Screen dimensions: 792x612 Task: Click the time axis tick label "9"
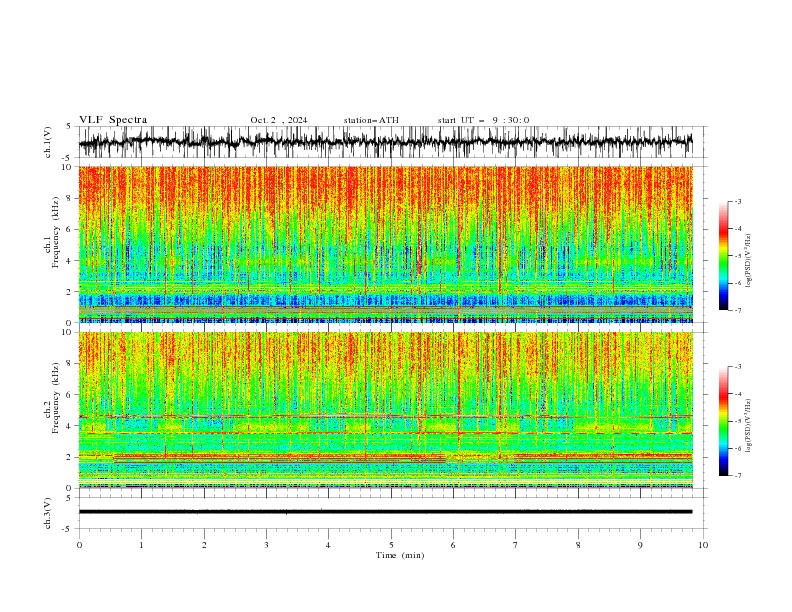pos(640,545)
